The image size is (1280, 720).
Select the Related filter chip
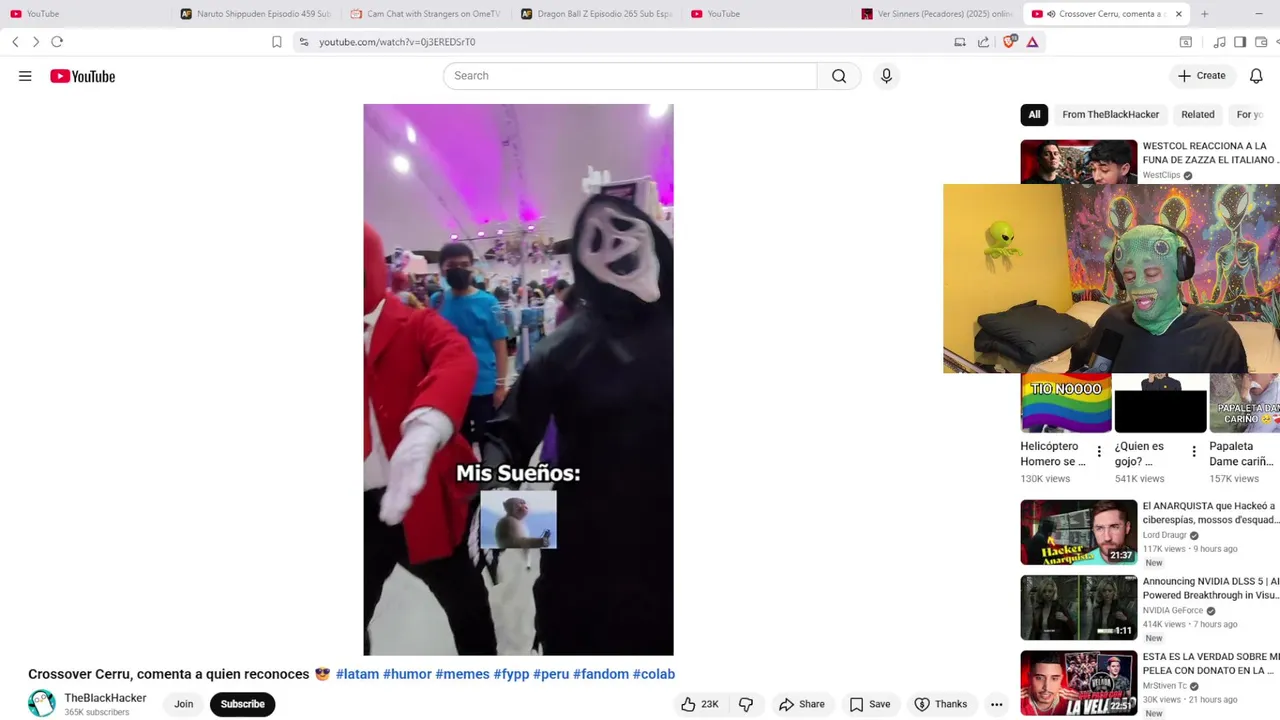(x=1197, y=115)
